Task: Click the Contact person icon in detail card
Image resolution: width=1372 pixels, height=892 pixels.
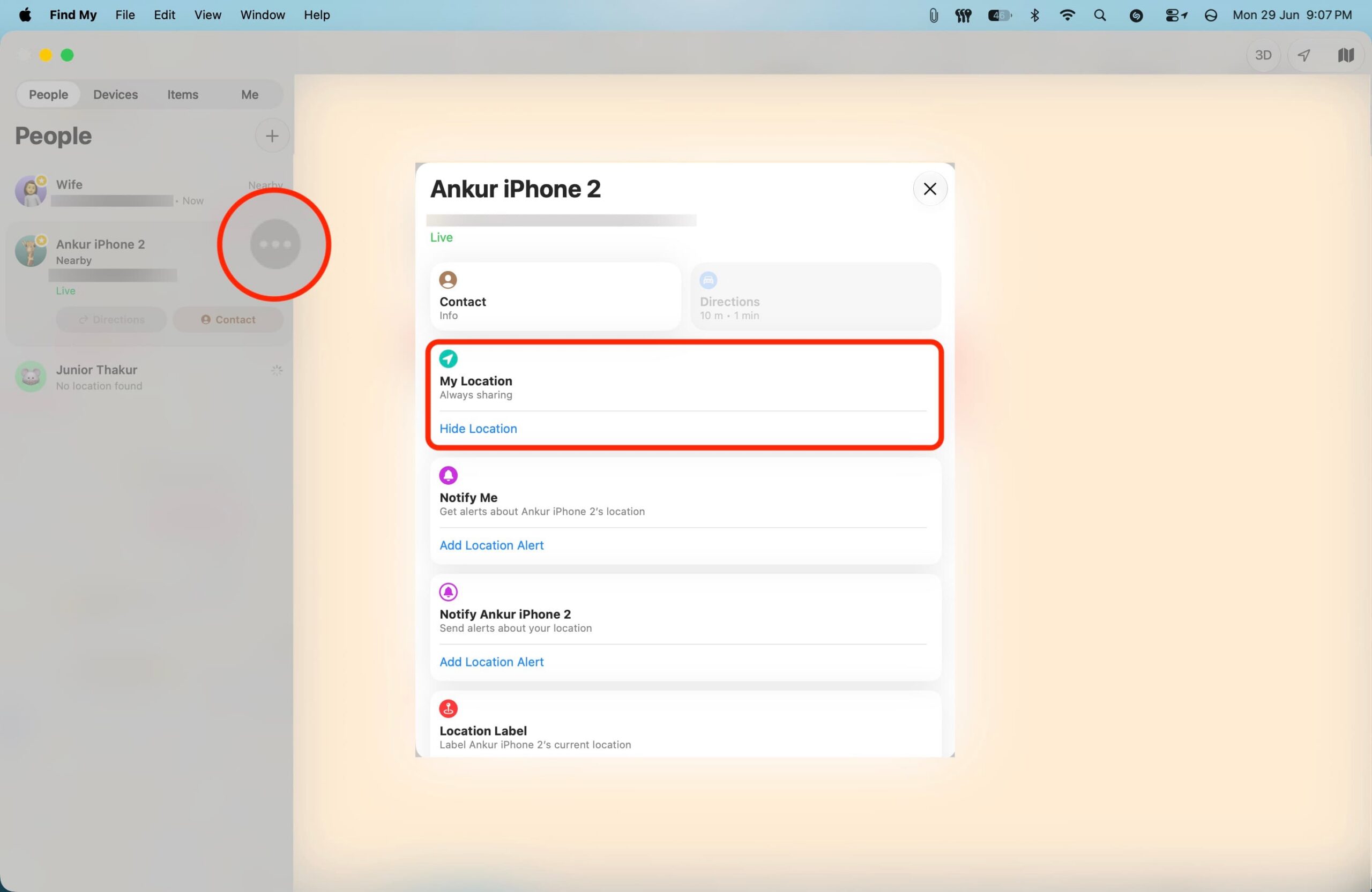Action: click(x=449, y=280)
